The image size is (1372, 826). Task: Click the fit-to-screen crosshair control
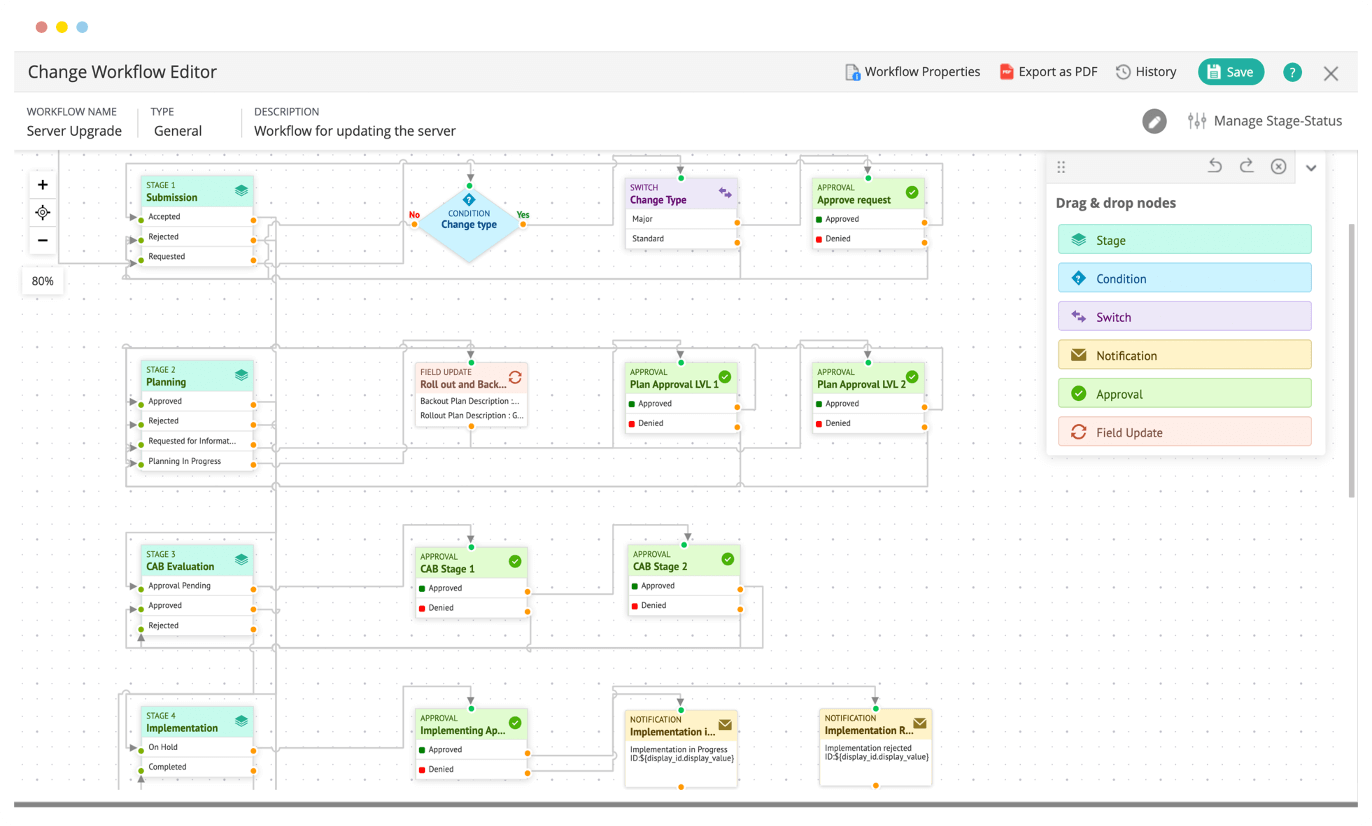(x=42, y=212)
